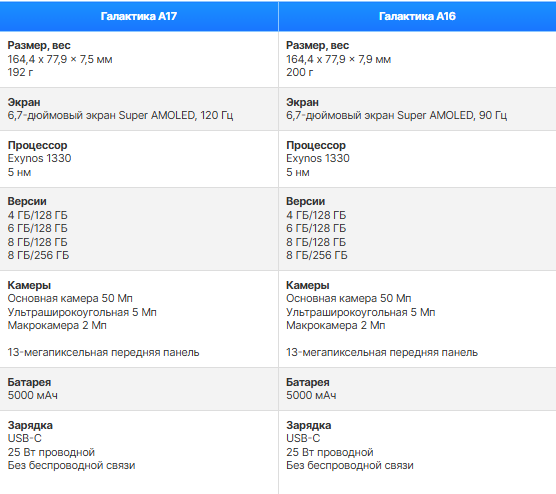Click 'Зарядка' label in the Галактика A16 column
The image size is (556, 494).
[x=309, y=426]
